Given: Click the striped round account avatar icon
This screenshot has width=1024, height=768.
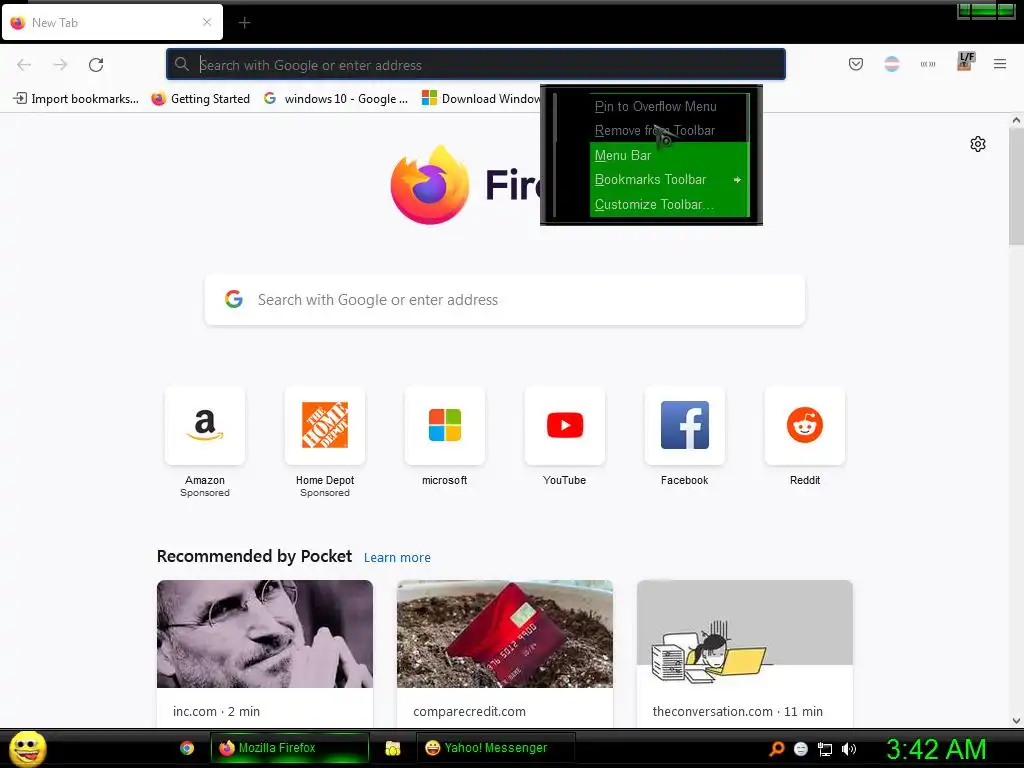Looking at the screenshot, I should point(891,64).
